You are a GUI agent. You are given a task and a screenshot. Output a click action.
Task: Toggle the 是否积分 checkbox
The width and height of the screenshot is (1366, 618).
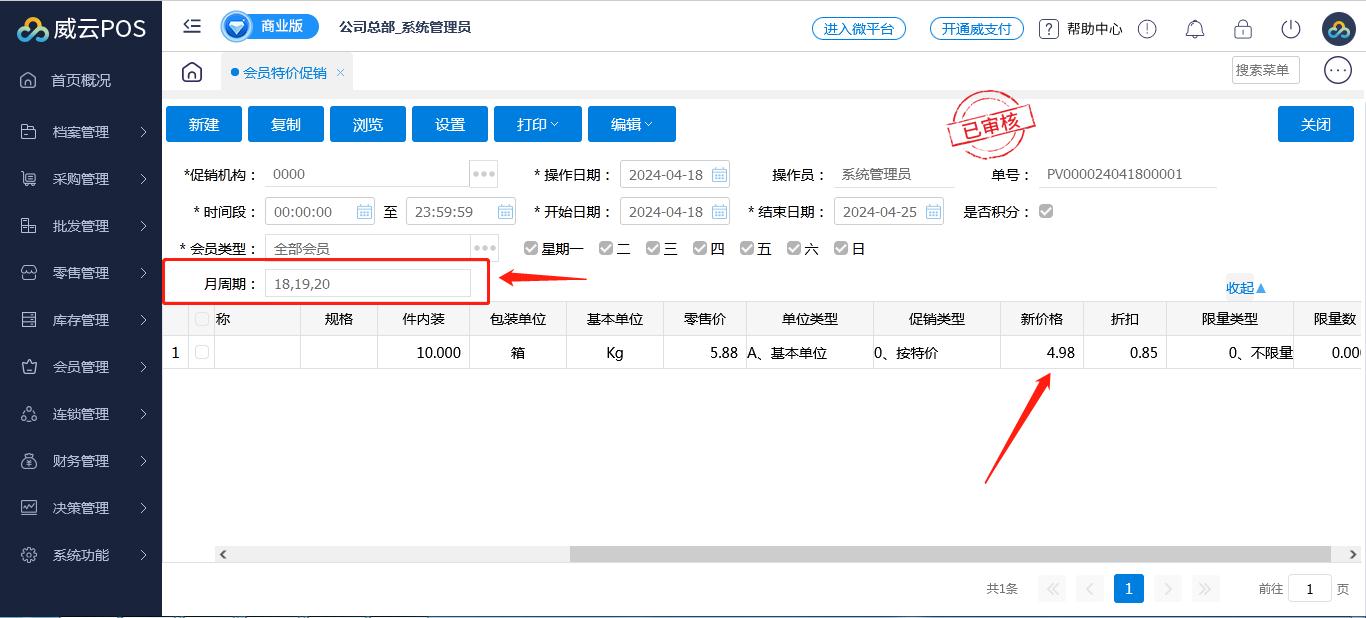coord(1046,211)
